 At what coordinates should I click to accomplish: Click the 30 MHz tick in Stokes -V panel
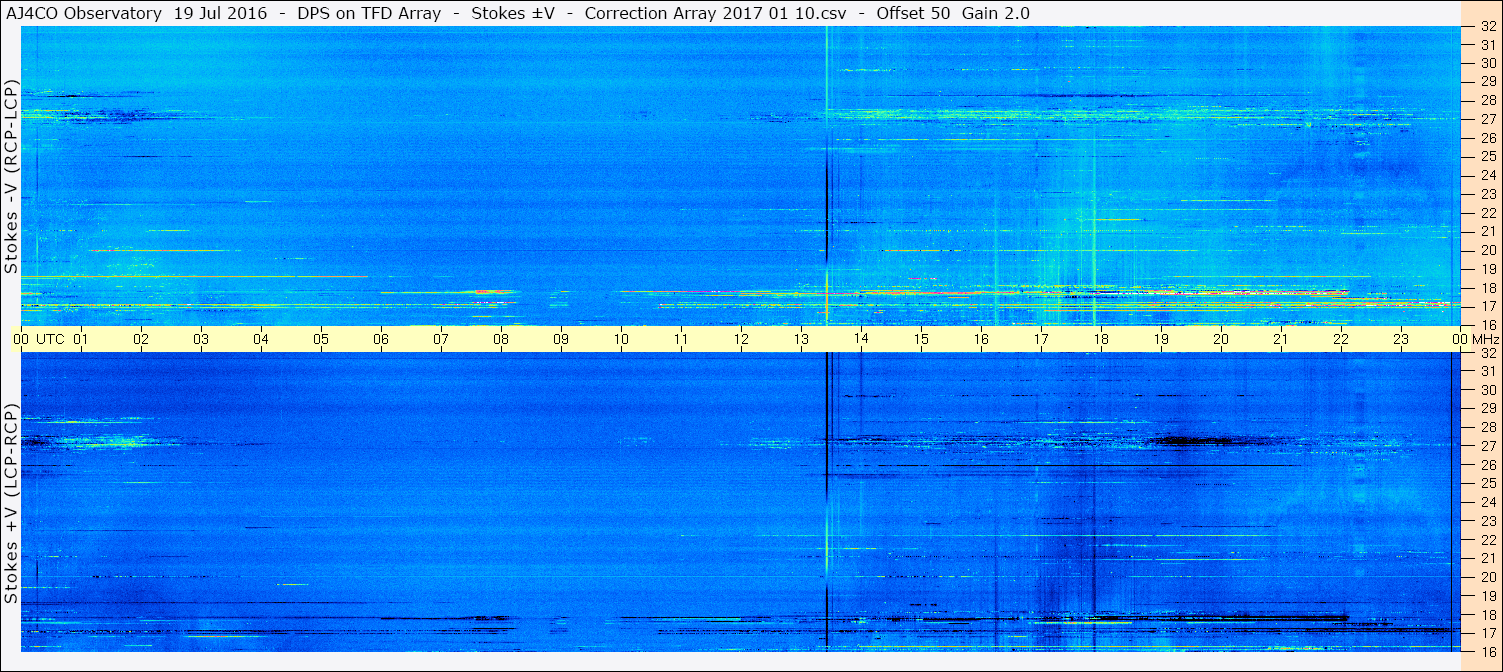[1488, 63]
